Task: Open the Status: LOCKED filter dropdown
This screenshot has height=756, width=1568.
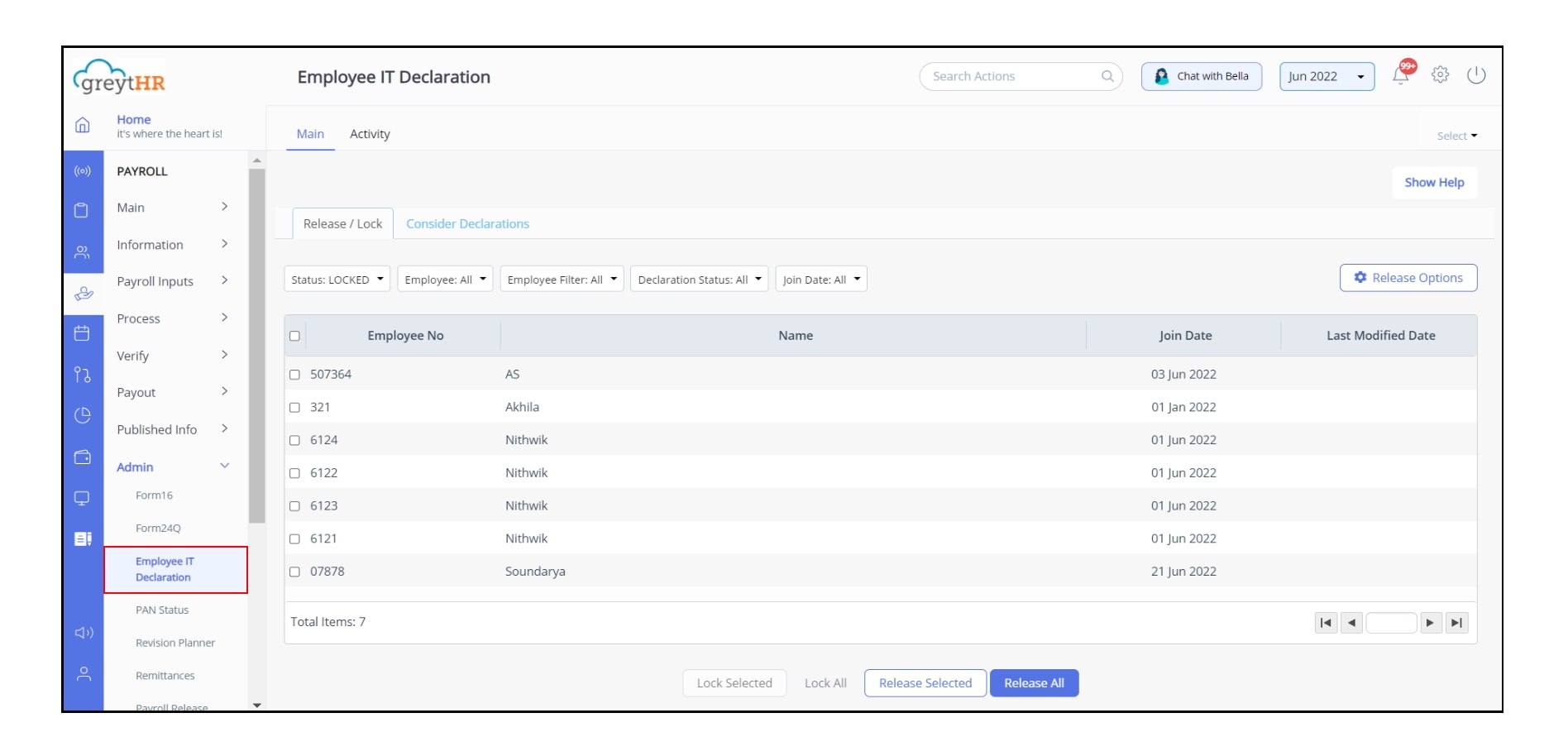Action: point(337,279)
